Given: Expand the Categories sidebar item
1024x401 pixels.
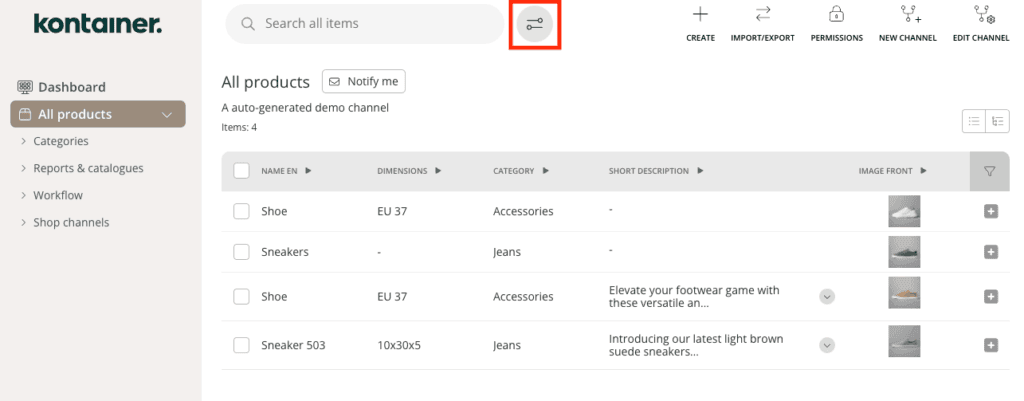Looking at the screenshot, I should click(23, 142).
